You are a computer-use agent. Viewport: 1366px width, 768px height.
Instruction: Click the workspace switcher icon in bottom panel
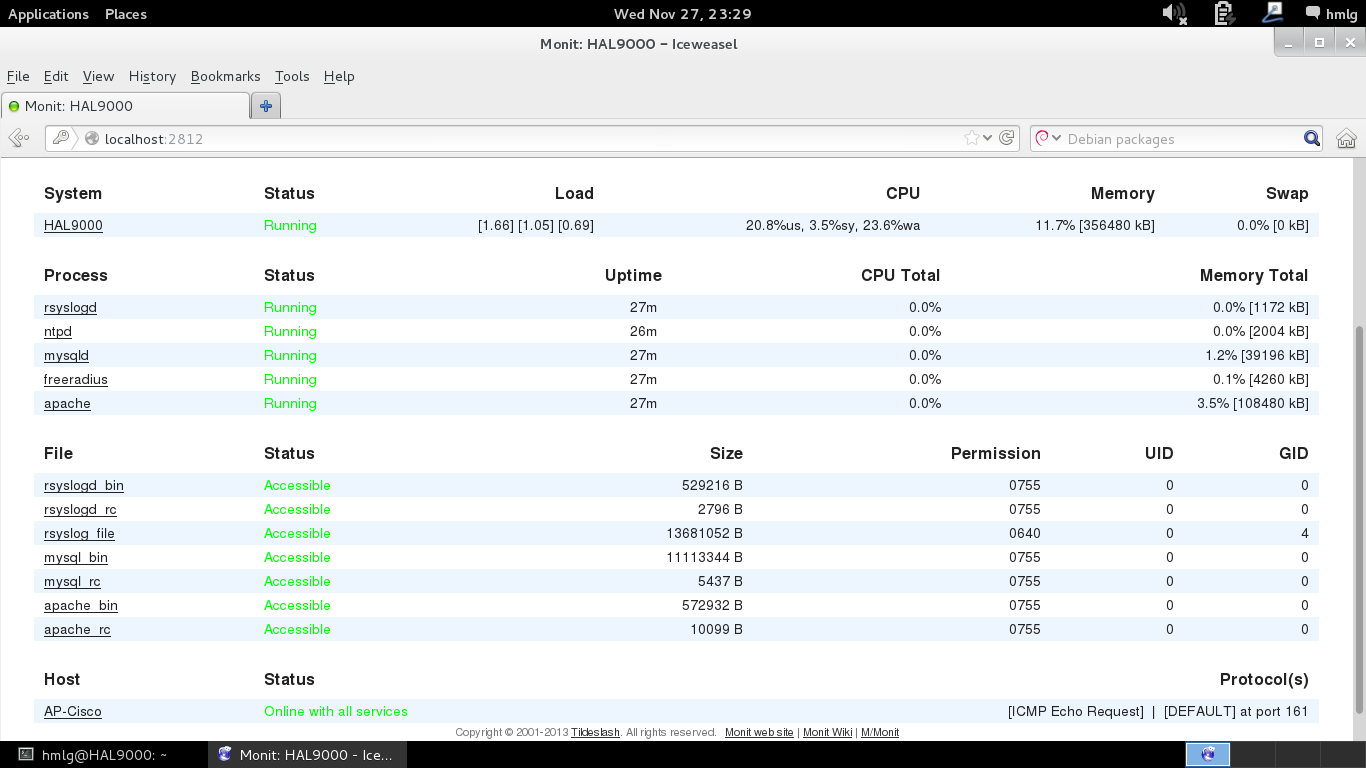point(1208,755)
